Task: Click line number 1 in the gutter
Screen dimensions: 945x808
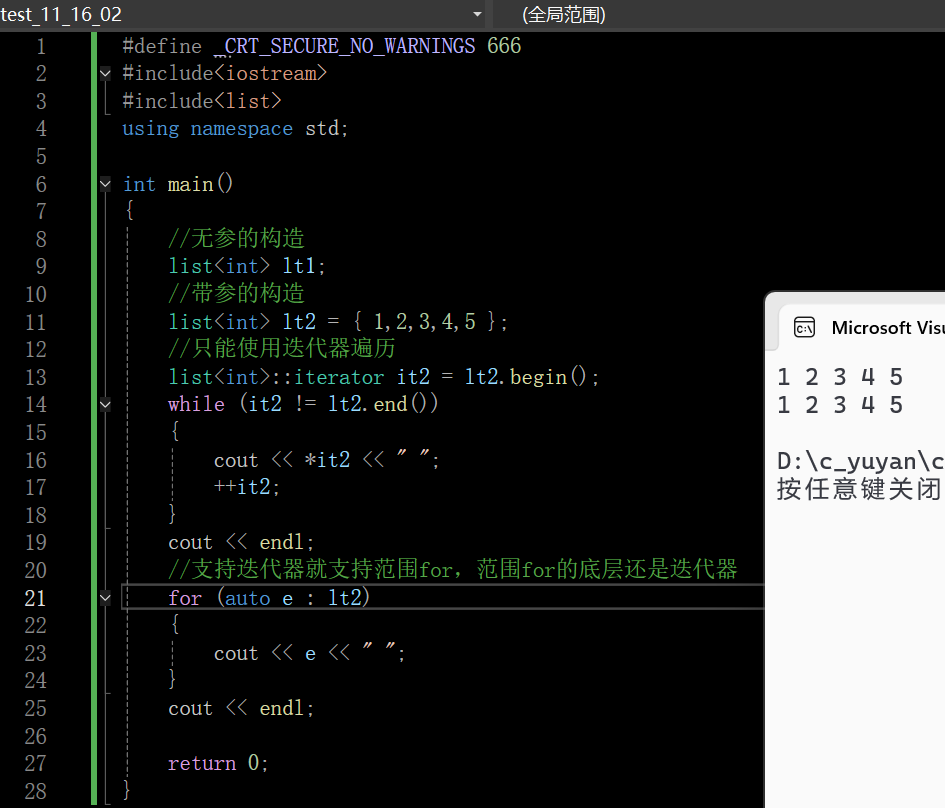Action: click(41, 46)
